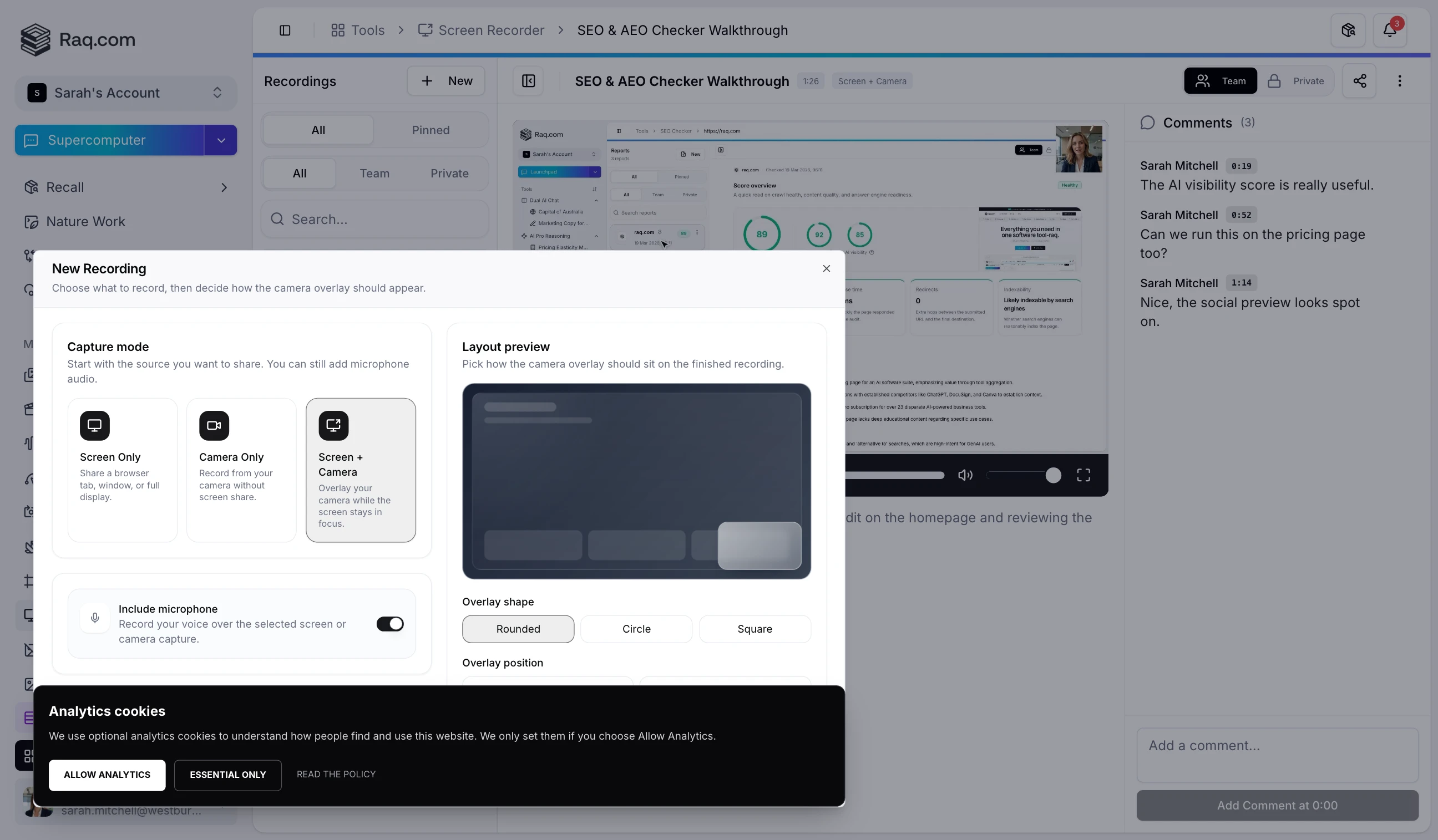Image resolution: width=1438 pixels, height=840 pixels.
Task: Switch to the Pinned recordings tab
Action: (431, 130)
